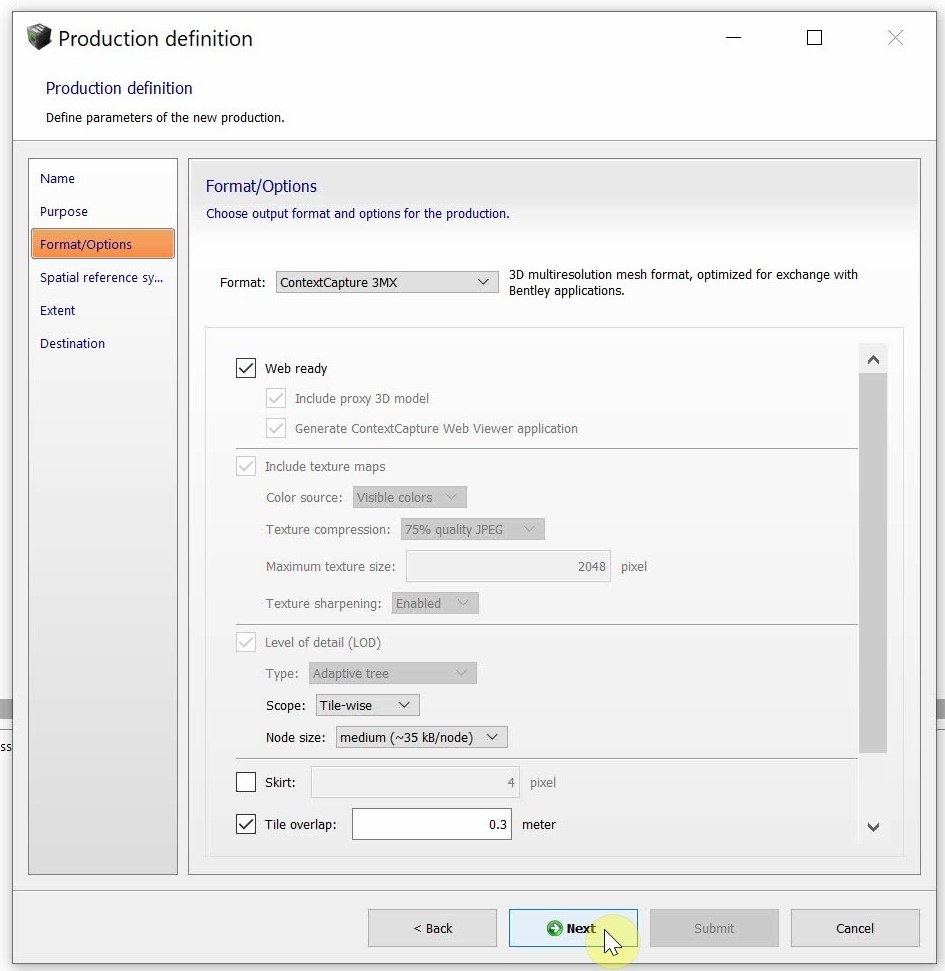
Task: Click the Production definition app icon
Action: [38, 38]
